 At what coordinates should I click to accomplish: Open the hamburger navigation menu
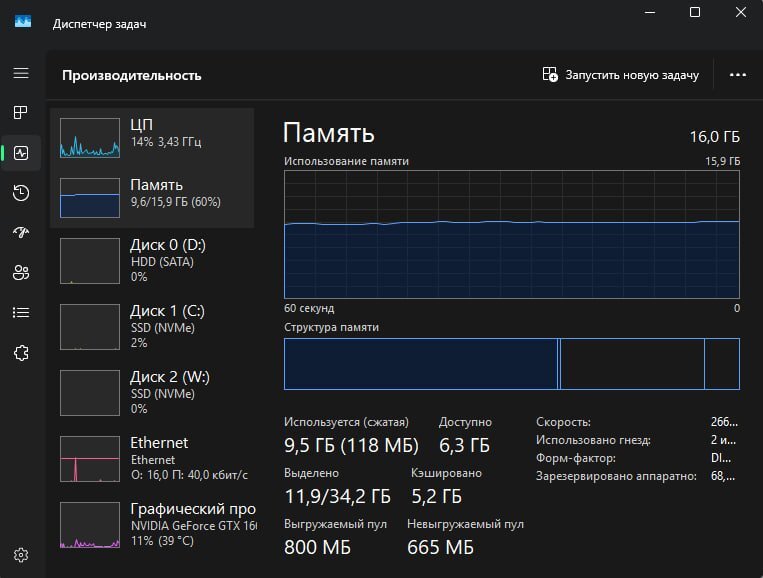pos(21,74)
